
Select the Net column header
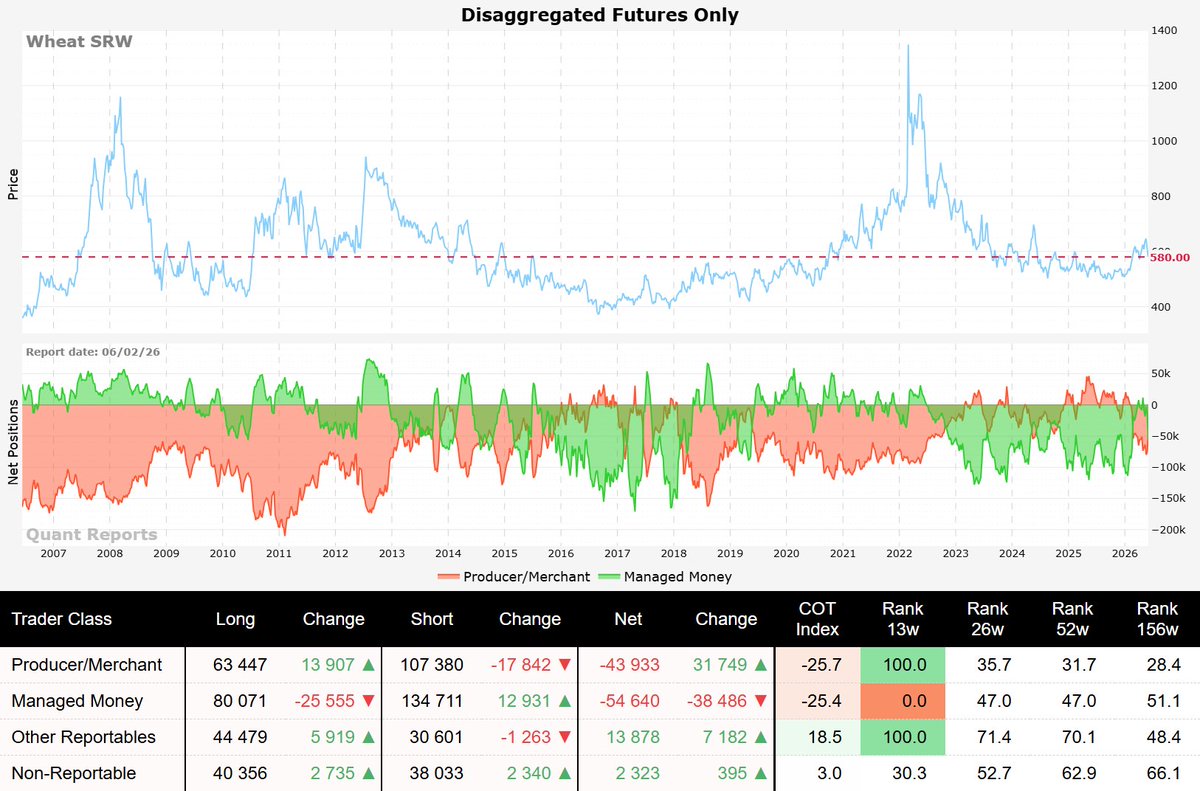click(628, 619)
